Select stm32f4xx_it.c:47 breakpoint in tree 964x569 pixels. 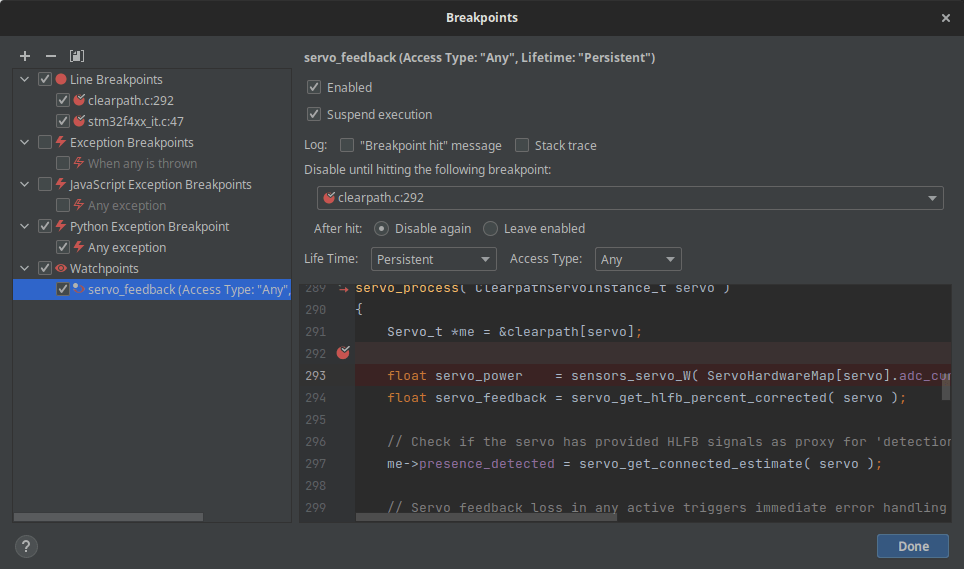[x=135, y=122]
